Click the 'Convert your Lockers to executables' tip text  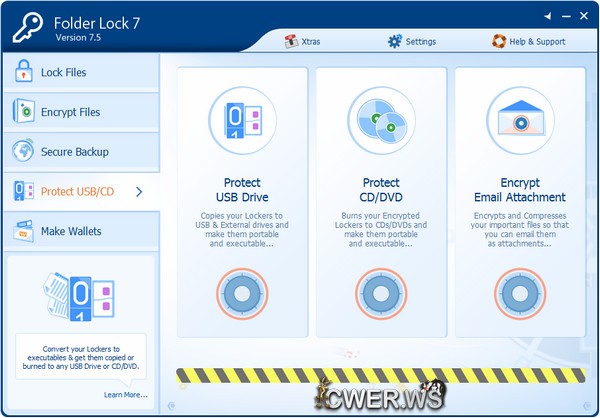tap(81, 358)
